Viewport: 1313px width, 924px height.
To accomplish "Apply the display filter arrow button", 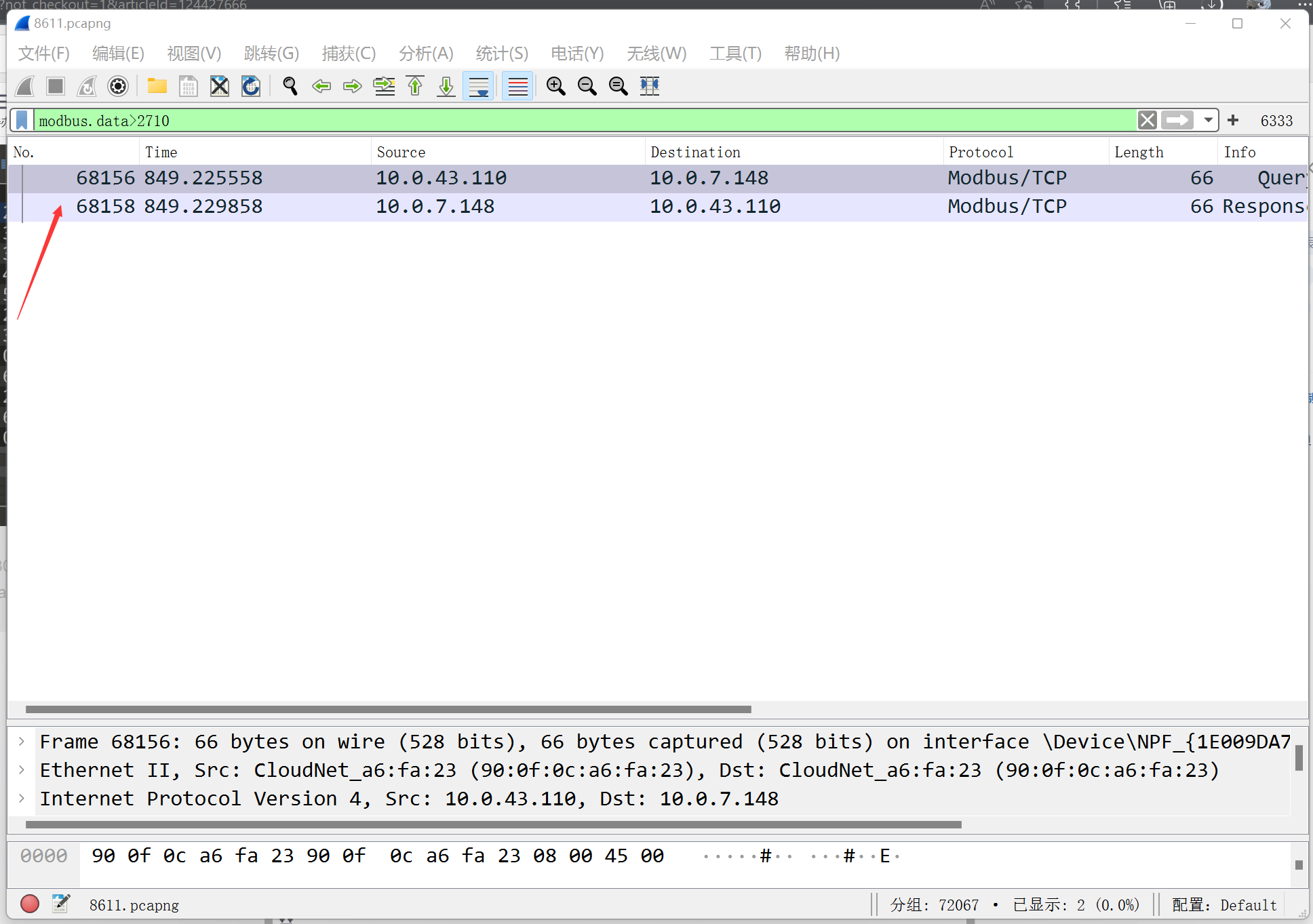I will [x=1177, y=121].
